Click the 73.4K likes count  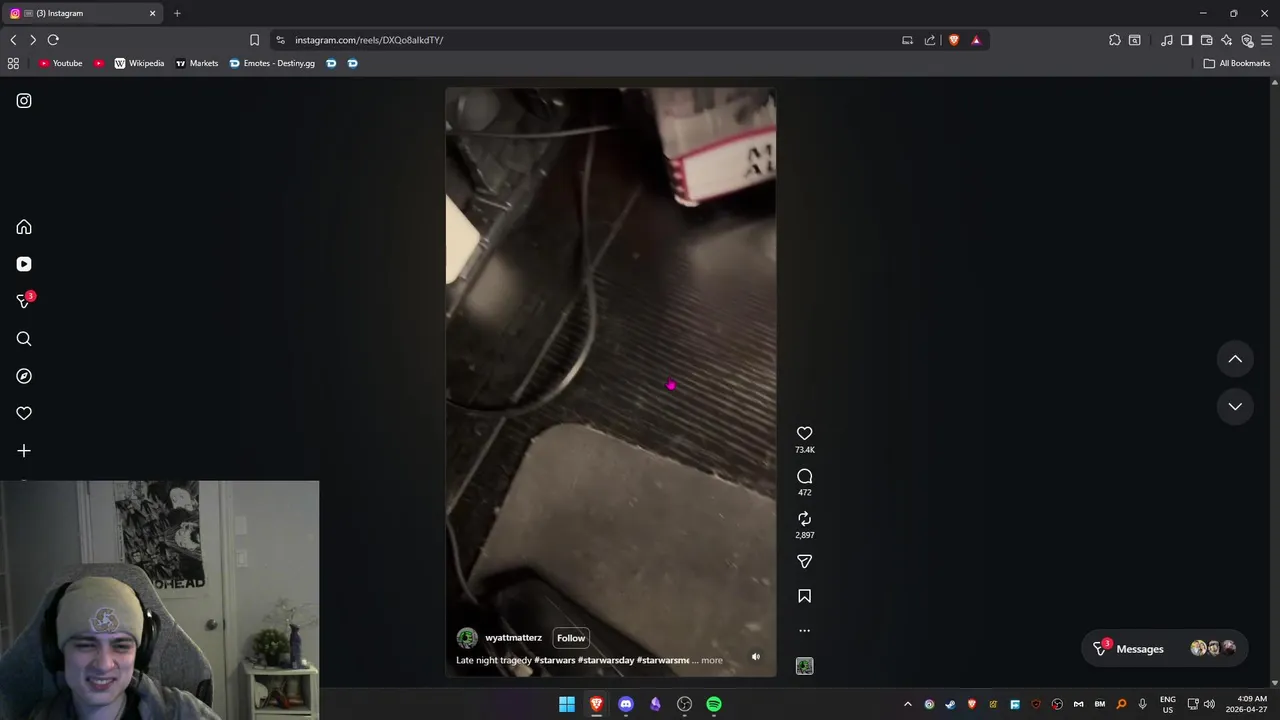(804, 450)
